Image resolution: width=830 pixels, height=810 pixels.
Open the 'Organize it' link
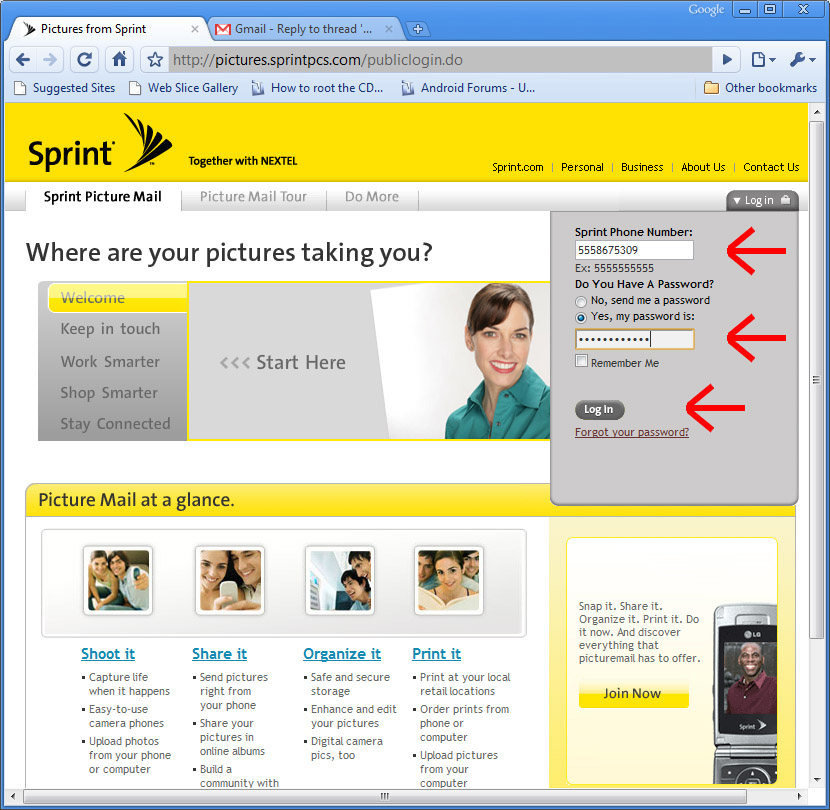pyautogui.click(x=342, y=654)
